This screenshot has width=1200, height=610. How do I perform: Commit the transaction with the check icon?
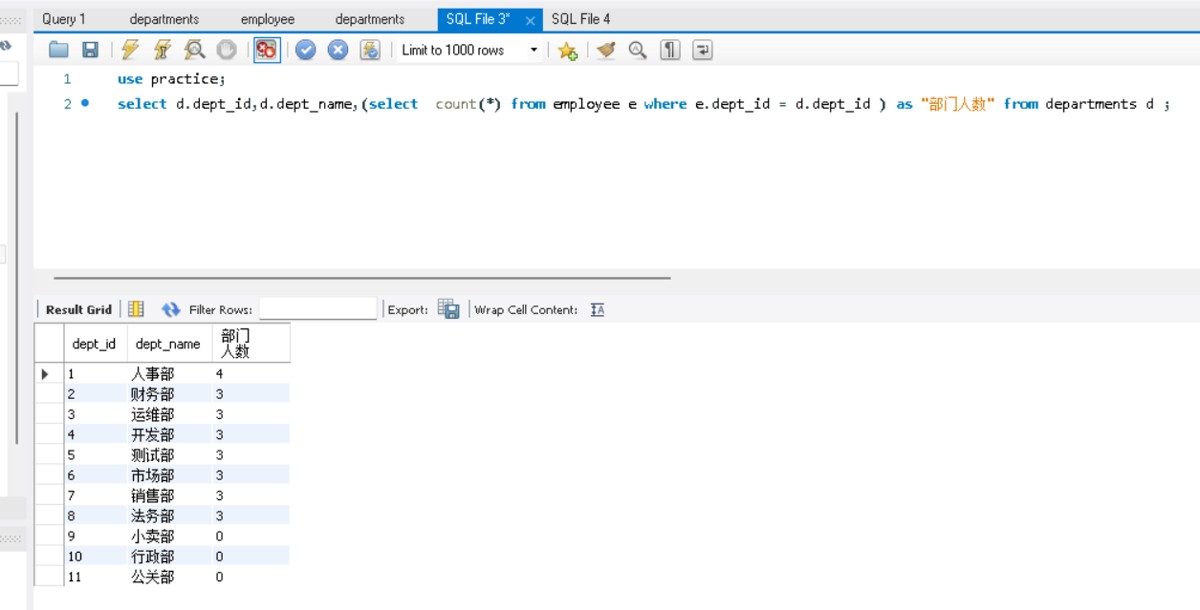coord(306,50)
